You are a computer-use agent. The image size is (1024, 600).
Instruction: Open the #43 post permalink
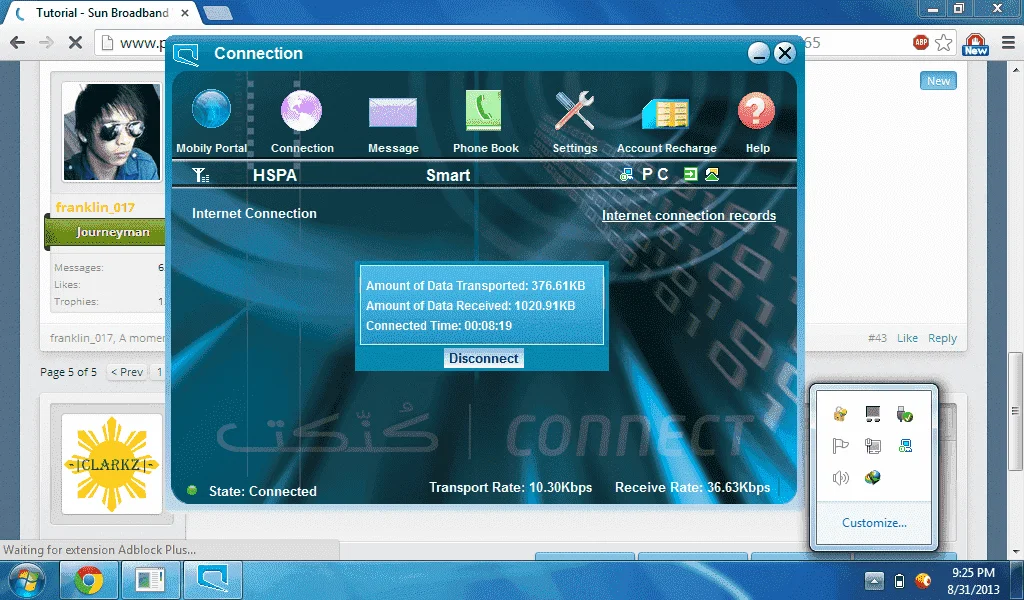(x=877, y=338)
